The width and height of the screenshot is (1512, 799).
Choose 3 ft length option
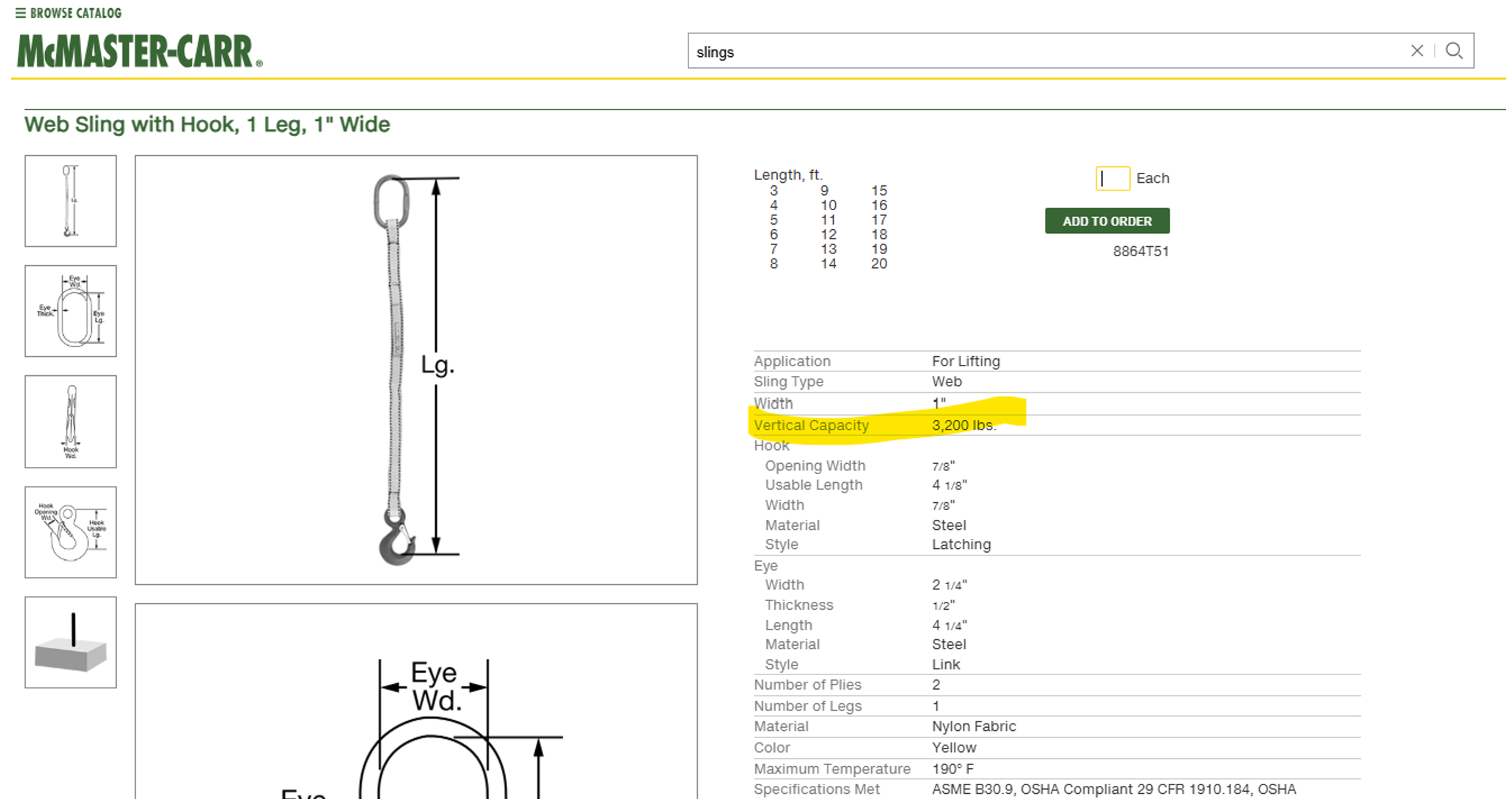click(774, 191)
